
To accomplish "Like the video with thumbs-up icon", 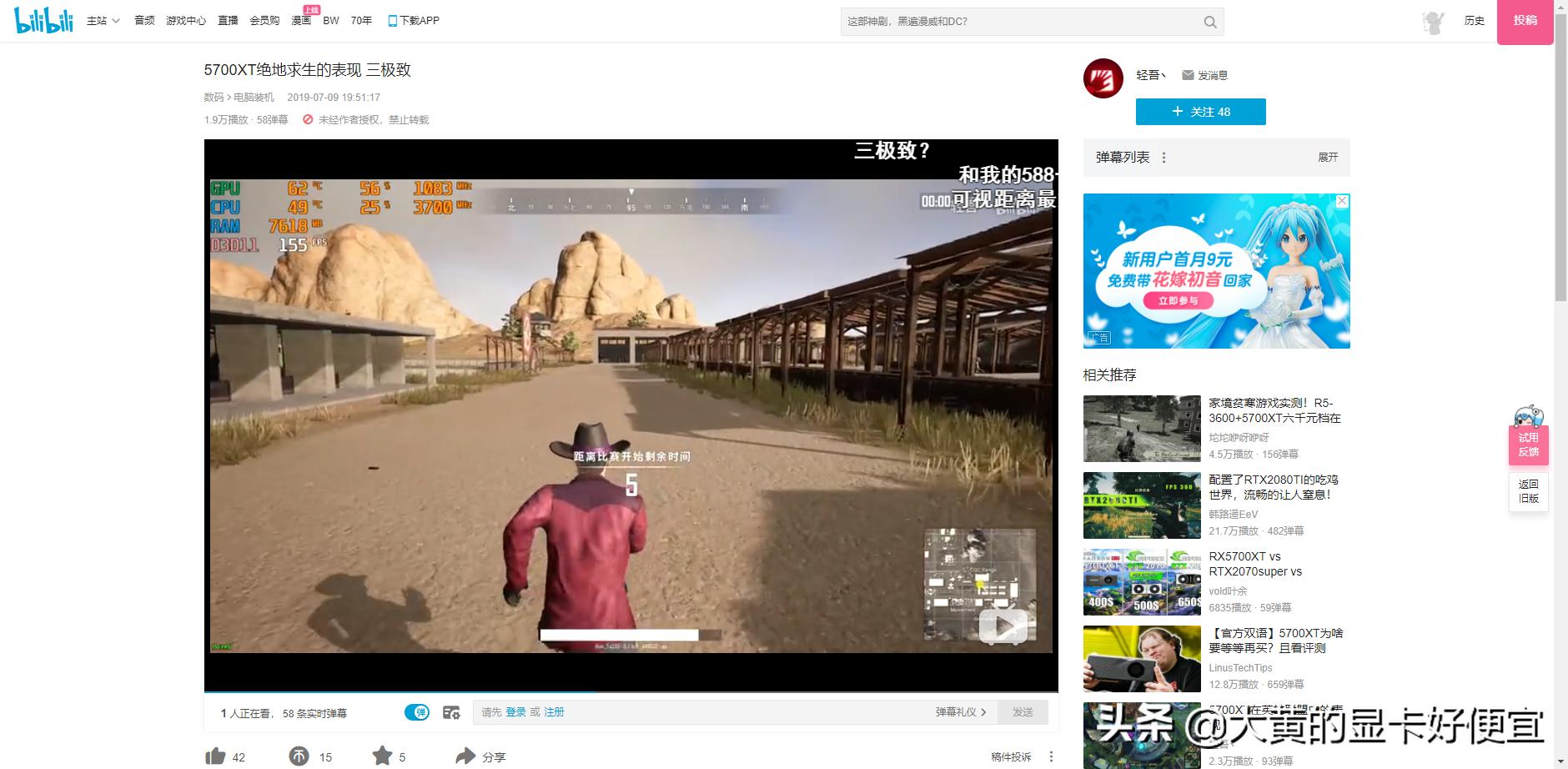I will click(215, 756).
